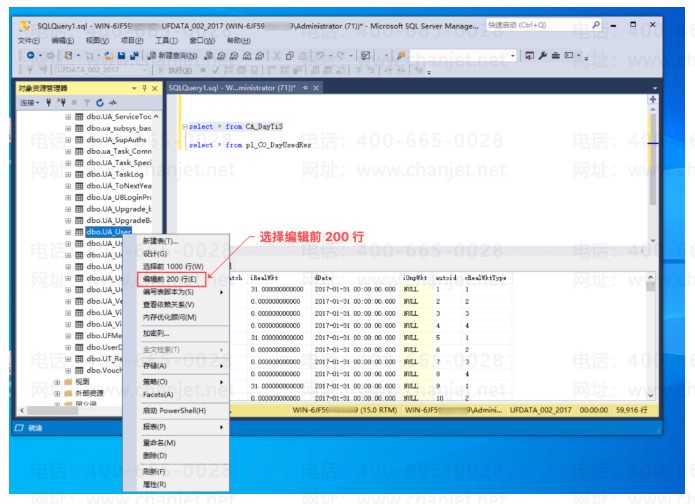This screenshot has width=695, height=504.
Task: Click the toolbox icon in toolbar
Action: [555, 55]
